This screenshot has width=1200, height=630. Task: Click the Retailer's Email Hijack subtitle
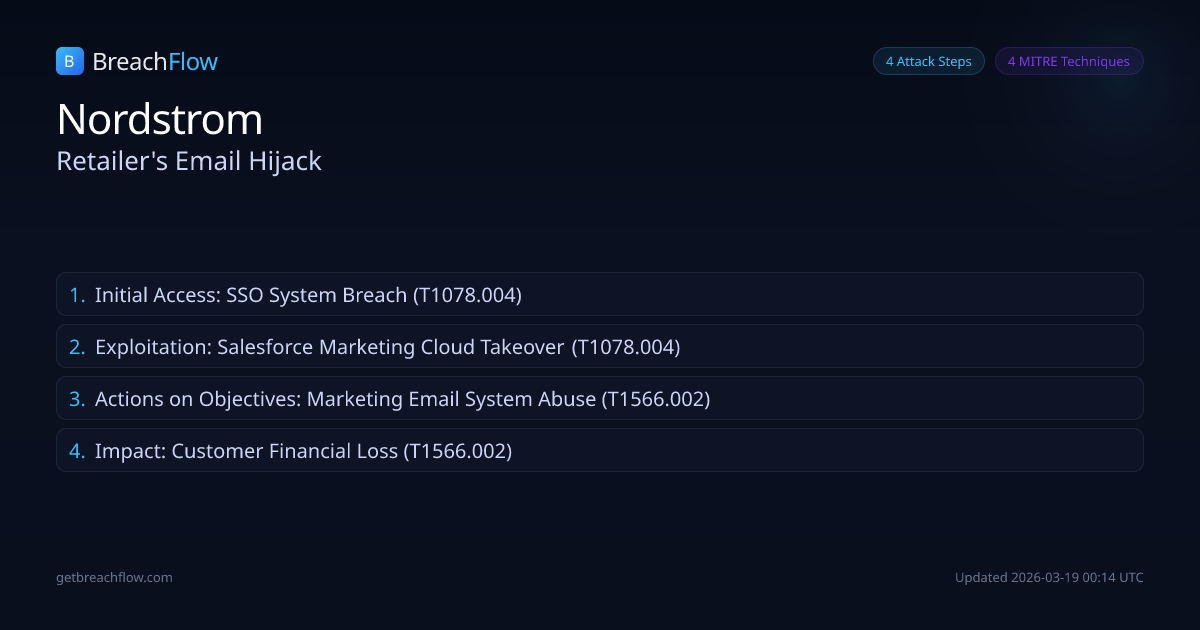(x=189, y=161)
